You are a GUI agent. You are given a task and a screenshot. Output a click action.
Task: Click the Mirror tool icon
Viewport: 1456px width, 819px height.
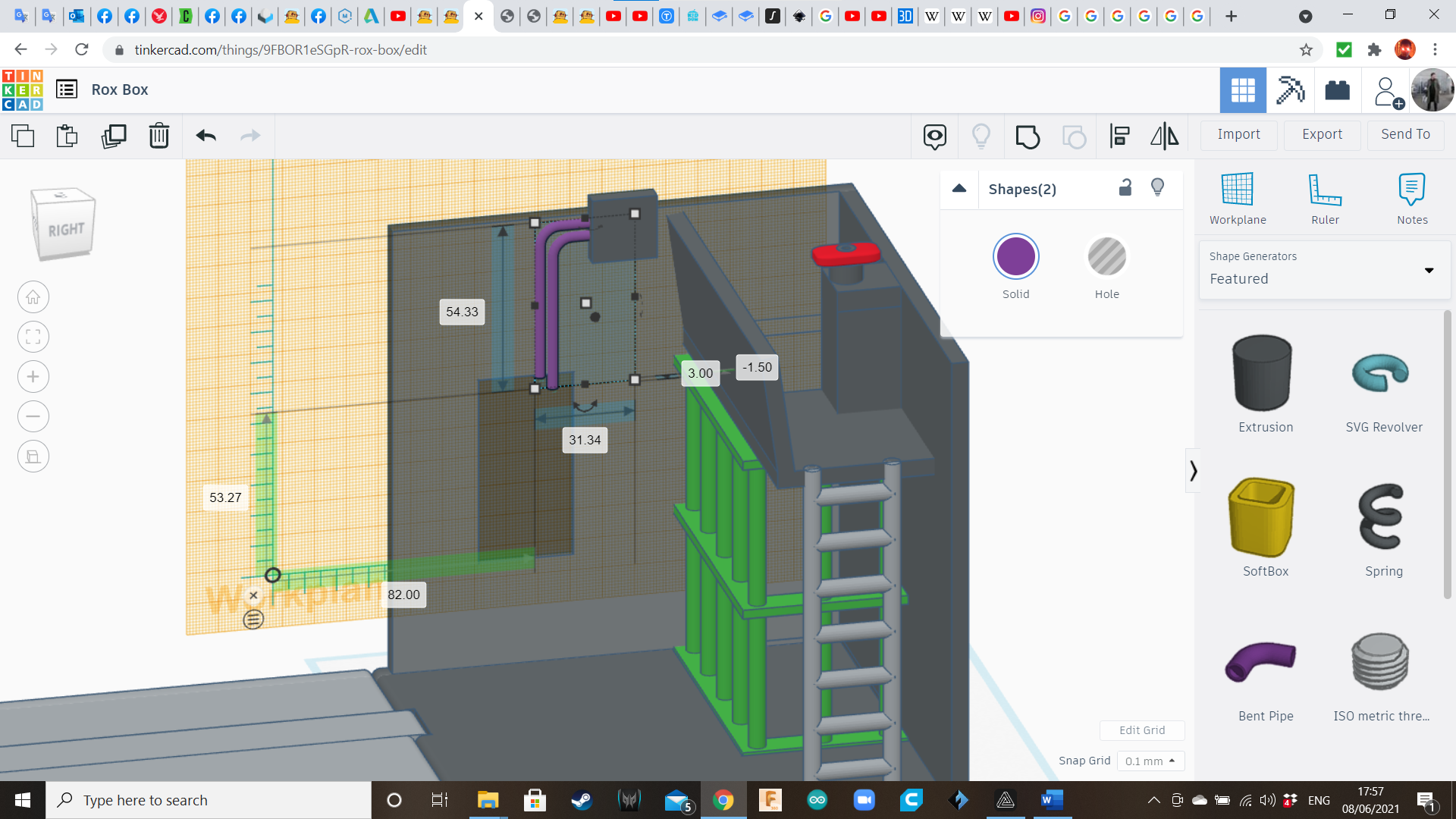tap(1165, 136)
